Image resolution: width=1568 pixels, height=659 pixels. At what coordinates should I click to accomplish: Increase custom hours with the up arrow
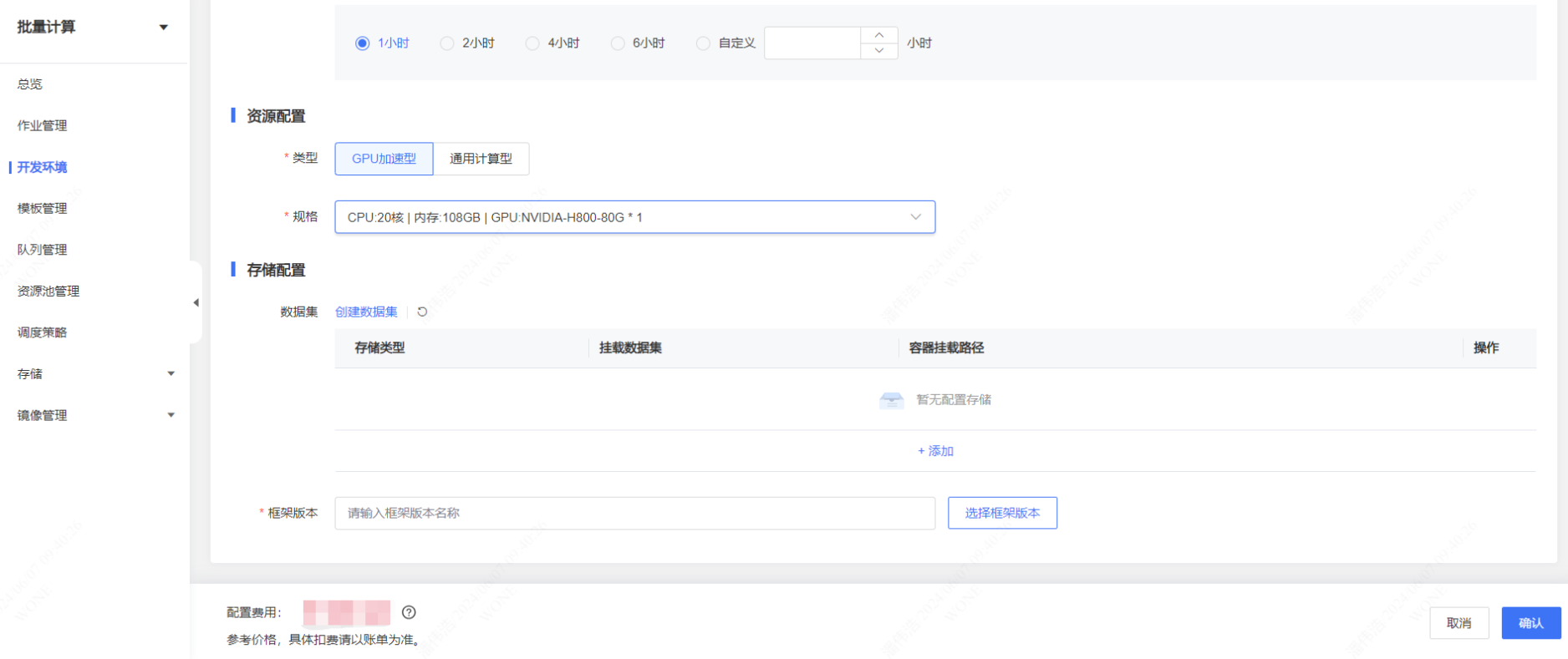tap(879, 35)
